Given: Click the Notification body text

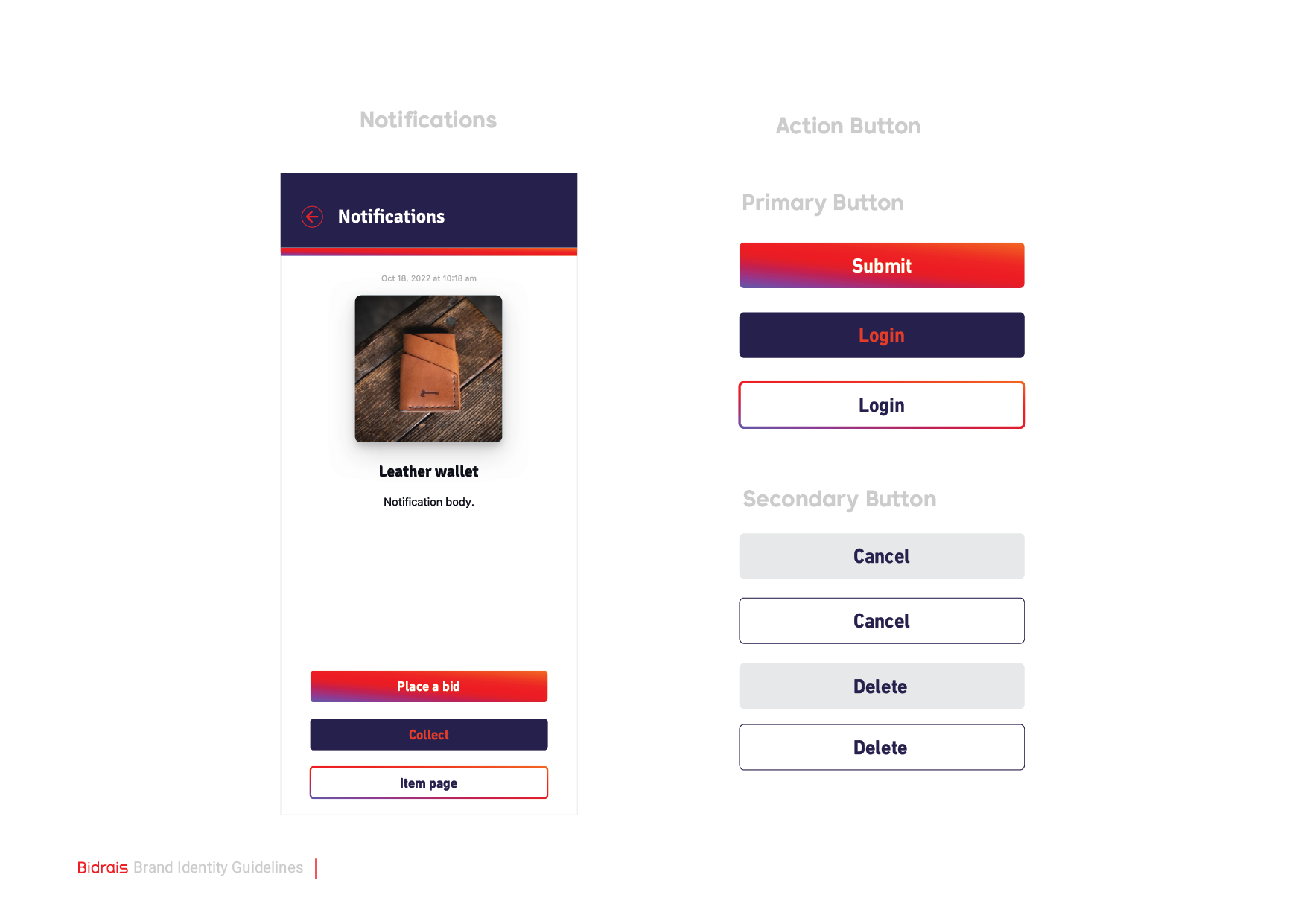Looking at the screenshot, I should click(428, 502).
